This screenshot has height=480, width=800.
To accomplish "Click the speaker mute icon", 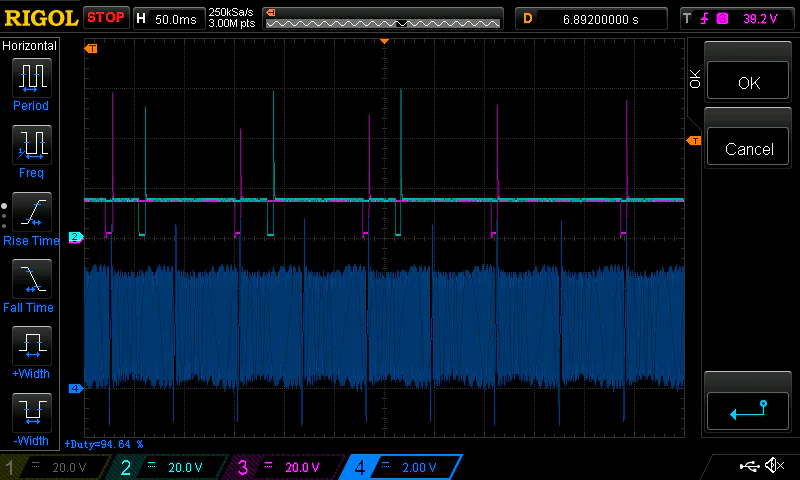I will tap(774, 466).
